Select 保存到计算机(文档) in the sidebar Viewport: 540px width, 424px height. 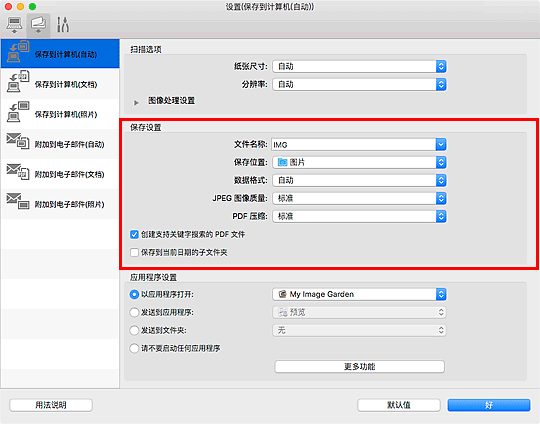pyautogui.click(x=60, y=84)
